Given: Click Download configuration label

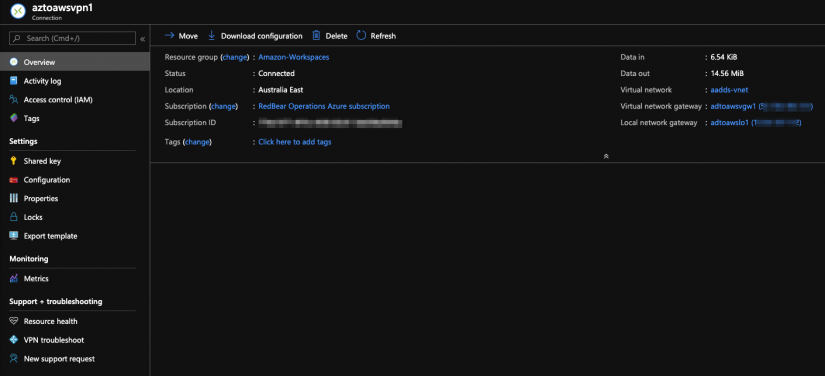Looking at the screenshot, I should 261,36.
